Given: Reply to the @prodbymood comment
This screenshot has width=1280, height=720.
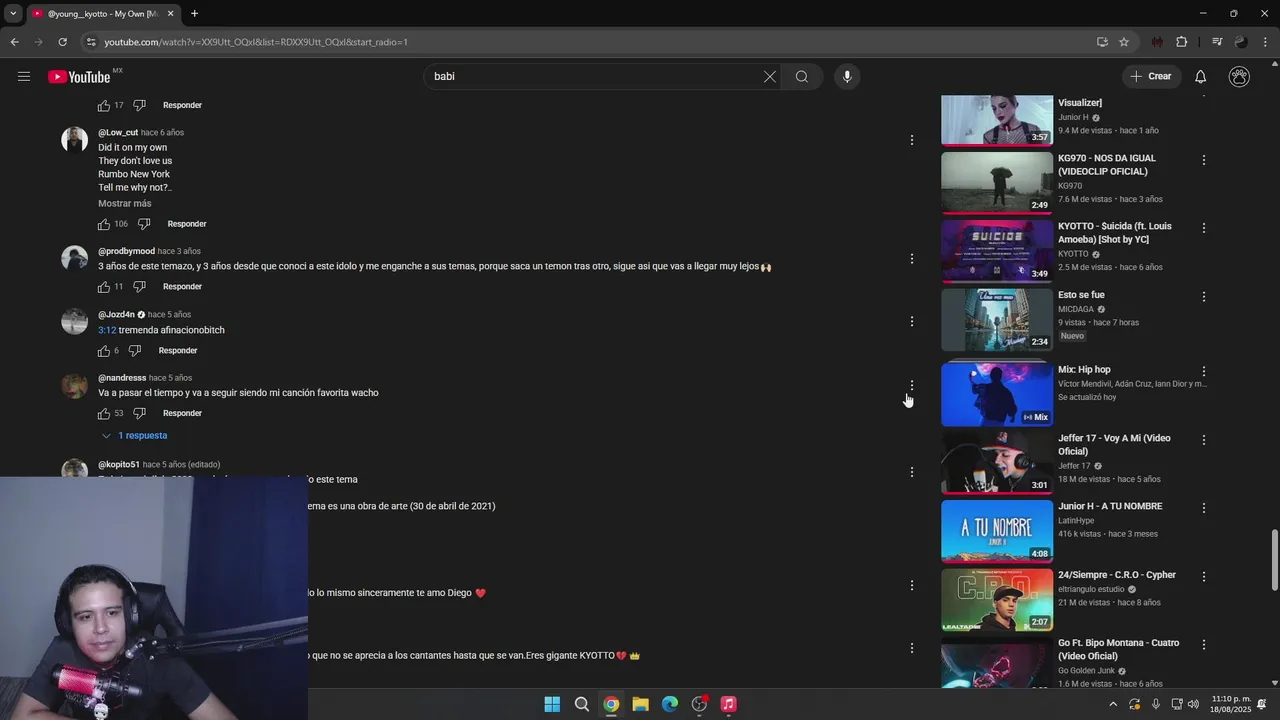Looking at the screenshot, I should 182,287.
